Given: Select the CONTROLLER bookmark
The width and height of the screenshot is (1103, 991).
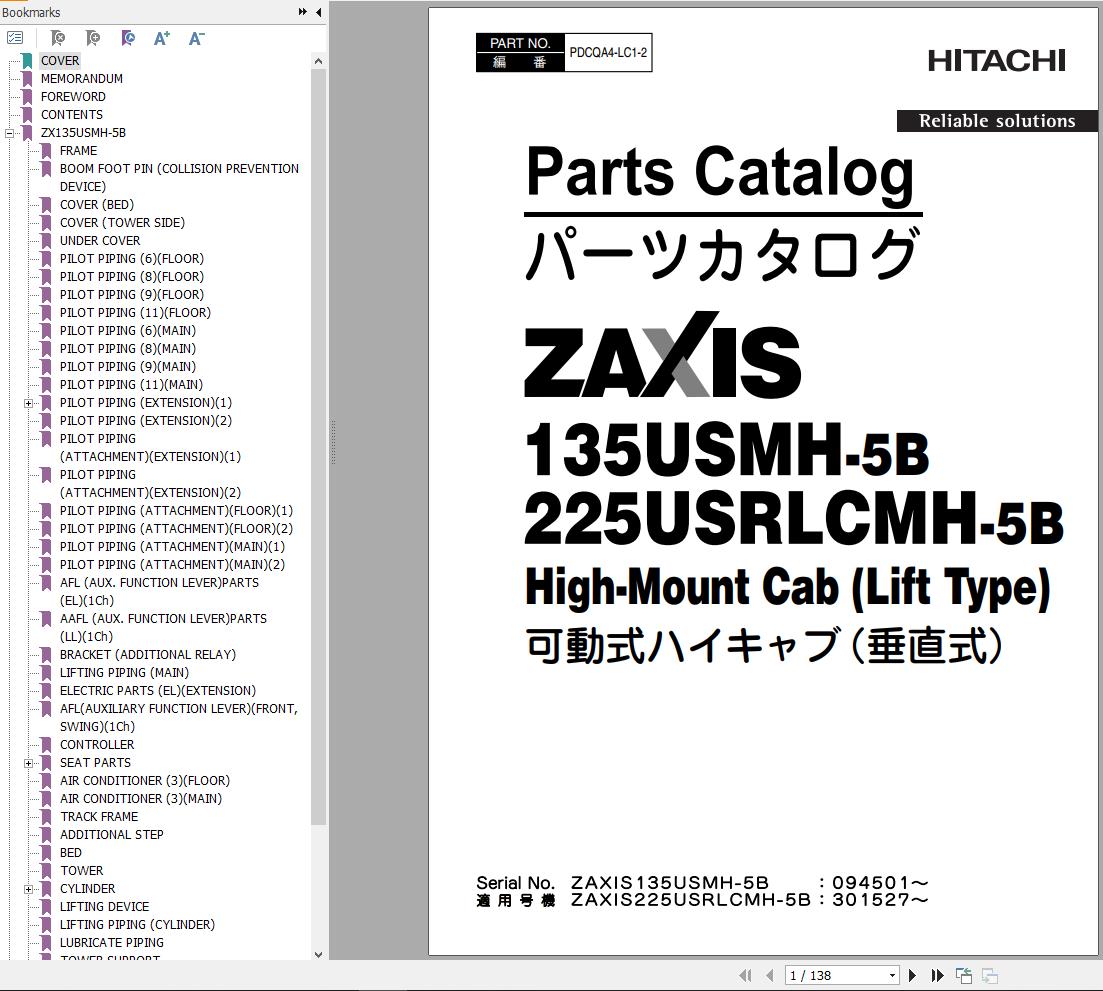Looking at the screenshot, I should coord(97,745).
